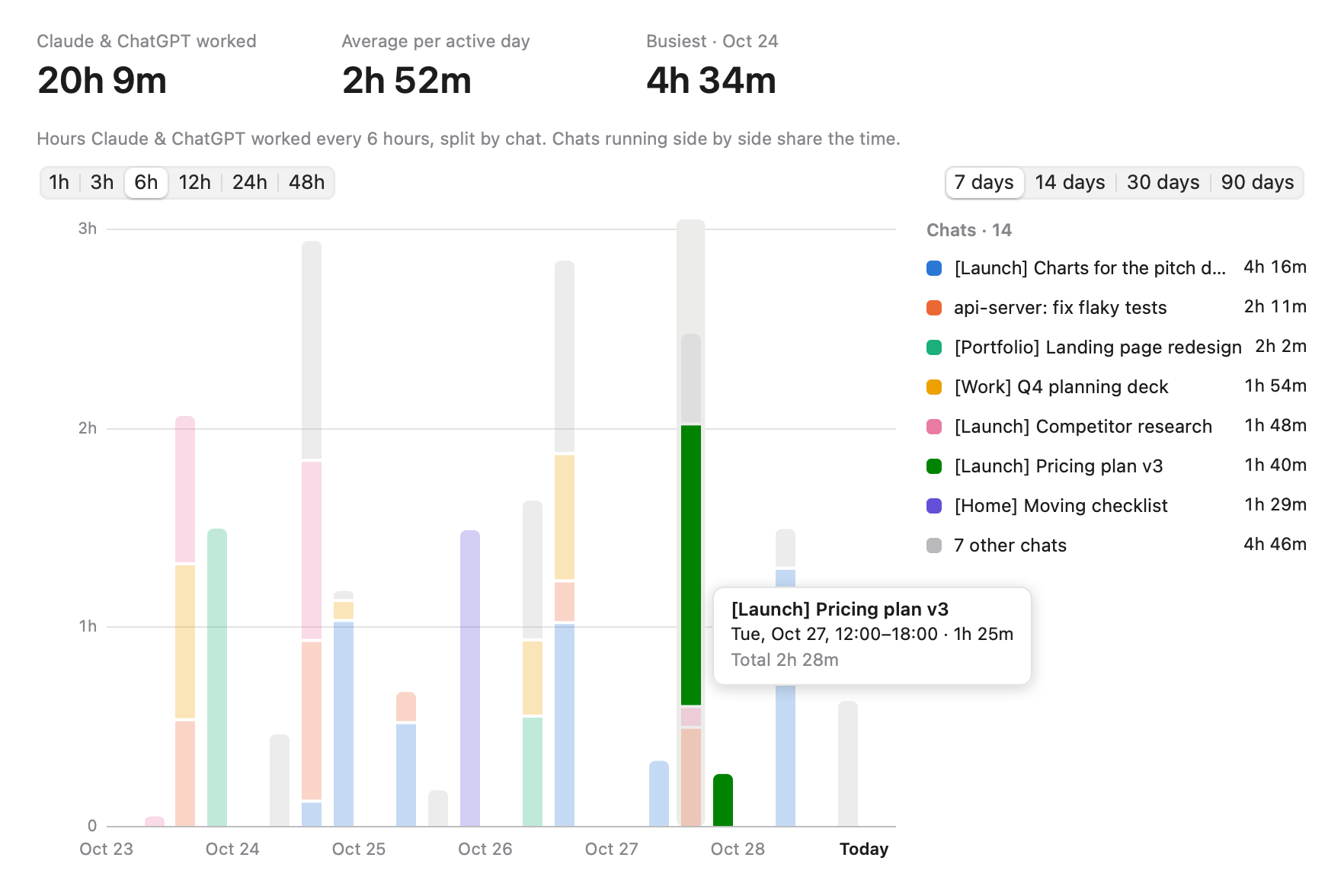Screen dimensions: 1344x896
Task: Click the highlighted green Pricing plan bar segment
Action: (691, 565)
